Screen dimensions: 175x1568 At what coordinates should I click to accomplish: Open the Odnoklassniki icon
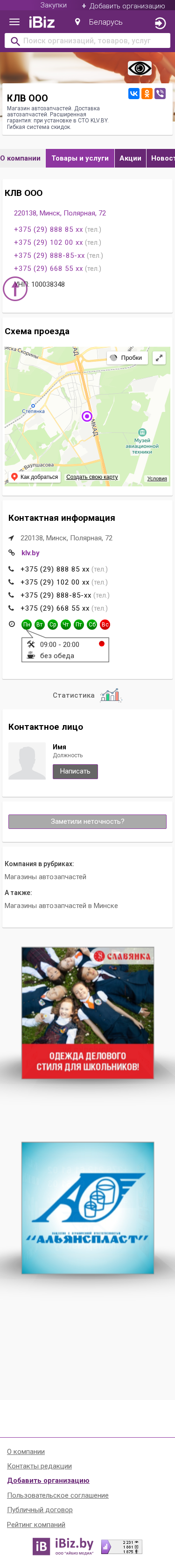pyautogui.click(x=147, y=94)
